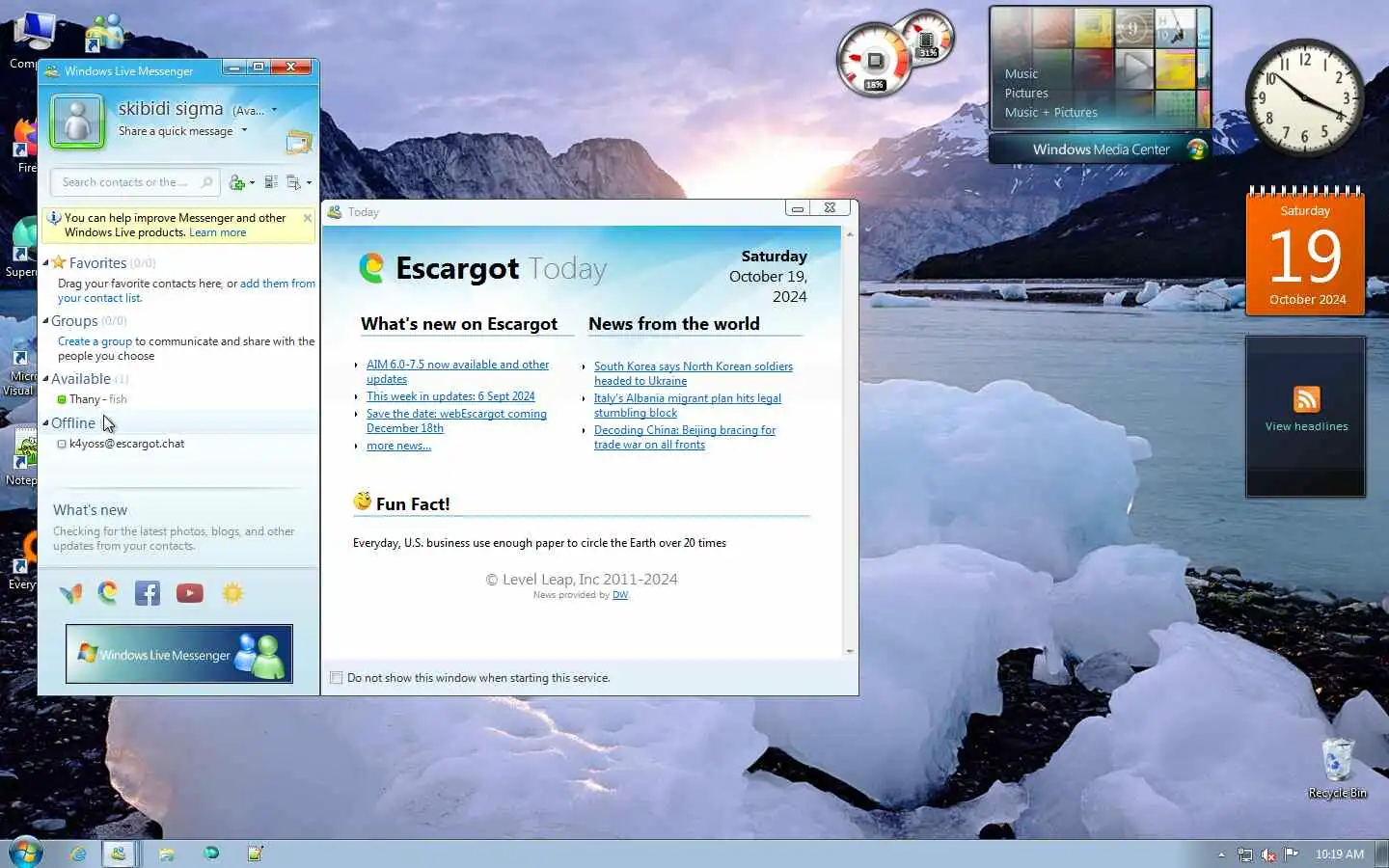Click View headlines in feed gadget
The width and height of the screenshot is (1389, 868).
click(1306, 426)
